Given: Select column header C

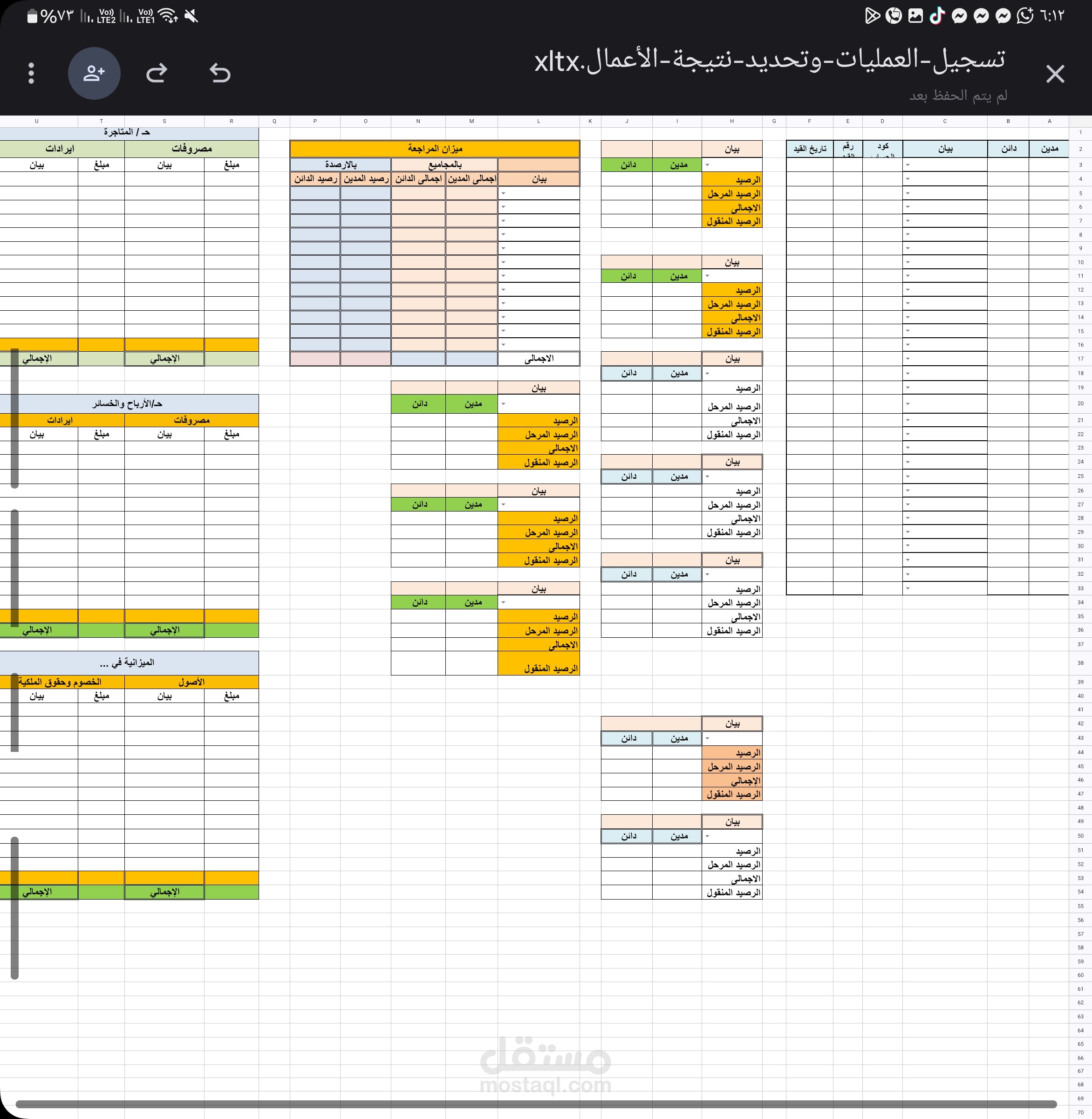Looking at the screenshot, I should click(x=945, y=121).
